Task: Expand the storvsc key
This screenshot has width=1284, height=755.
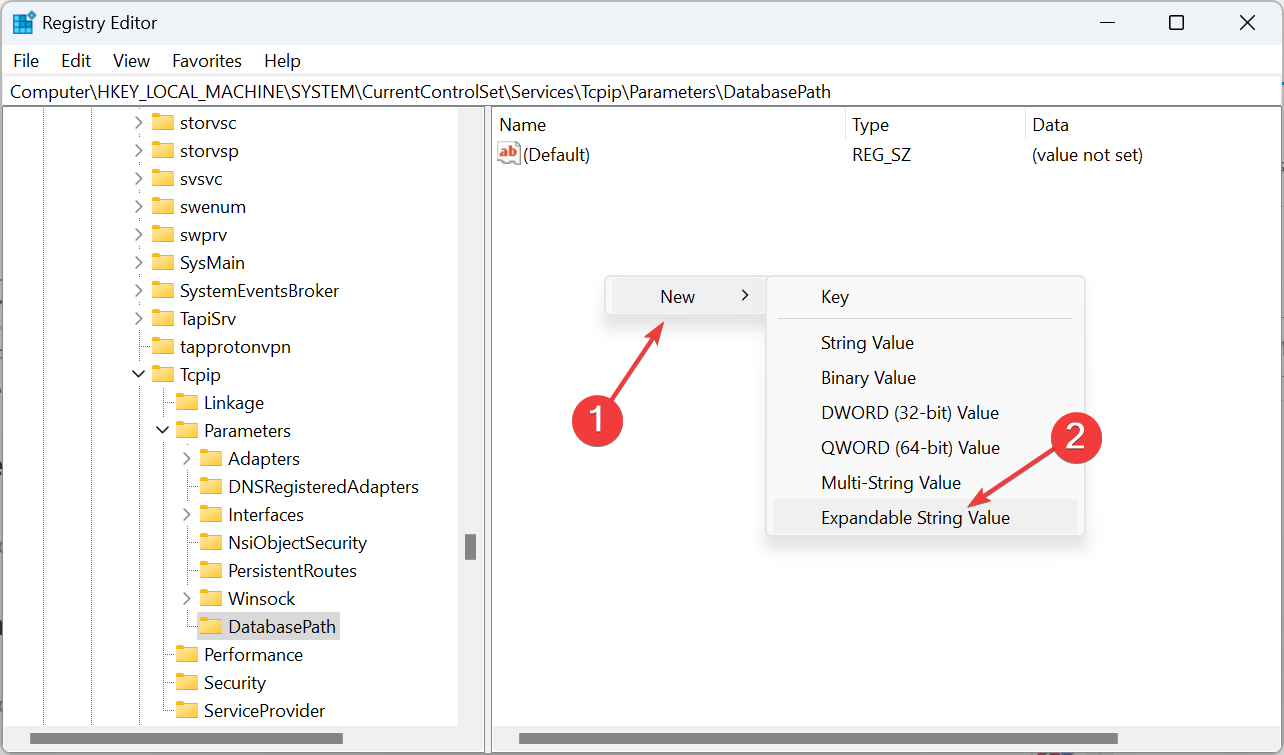Action: click(x=139, y=123)
